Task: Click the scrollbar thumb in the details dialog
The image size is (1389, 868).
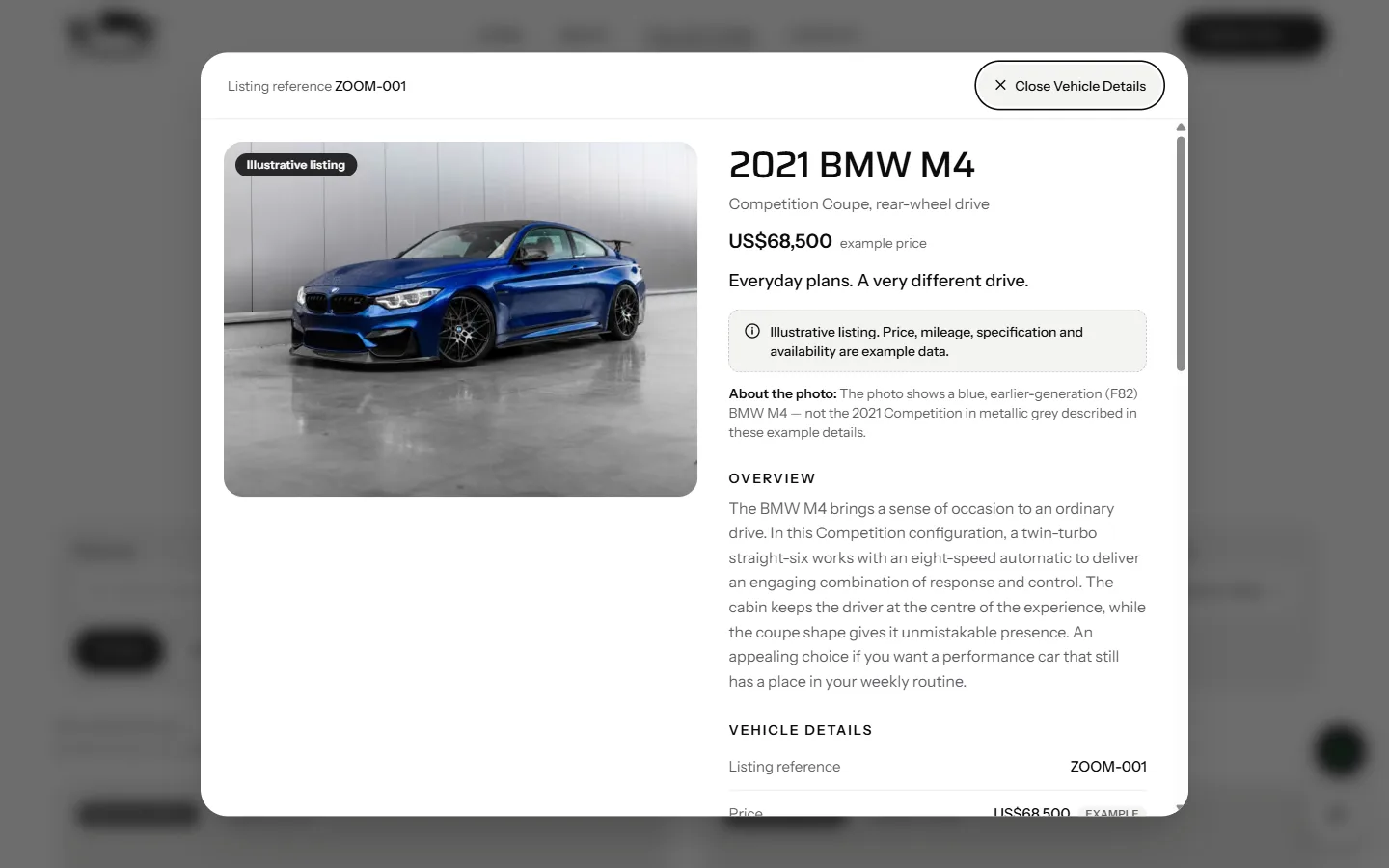Action: pos(1181,254)
